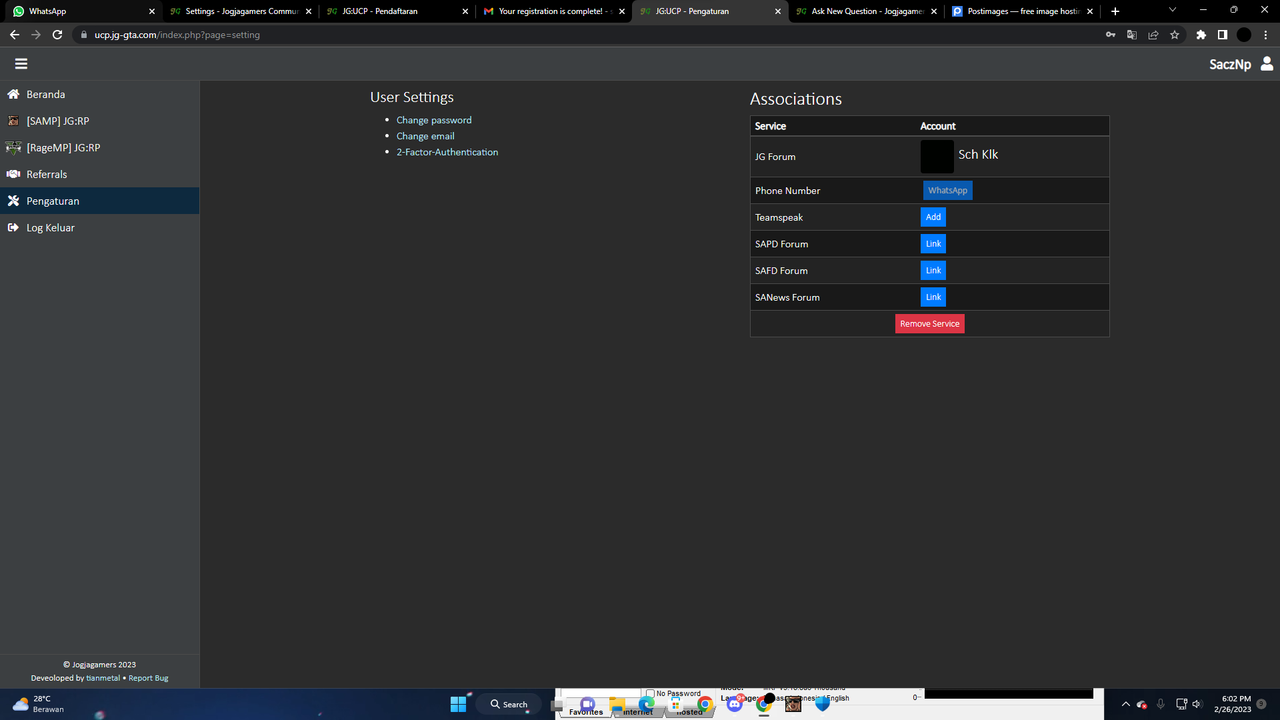Close the WhatsApp browser tab
The height and width of the screenshot is (720, 1280).
[x=152, y=11]
